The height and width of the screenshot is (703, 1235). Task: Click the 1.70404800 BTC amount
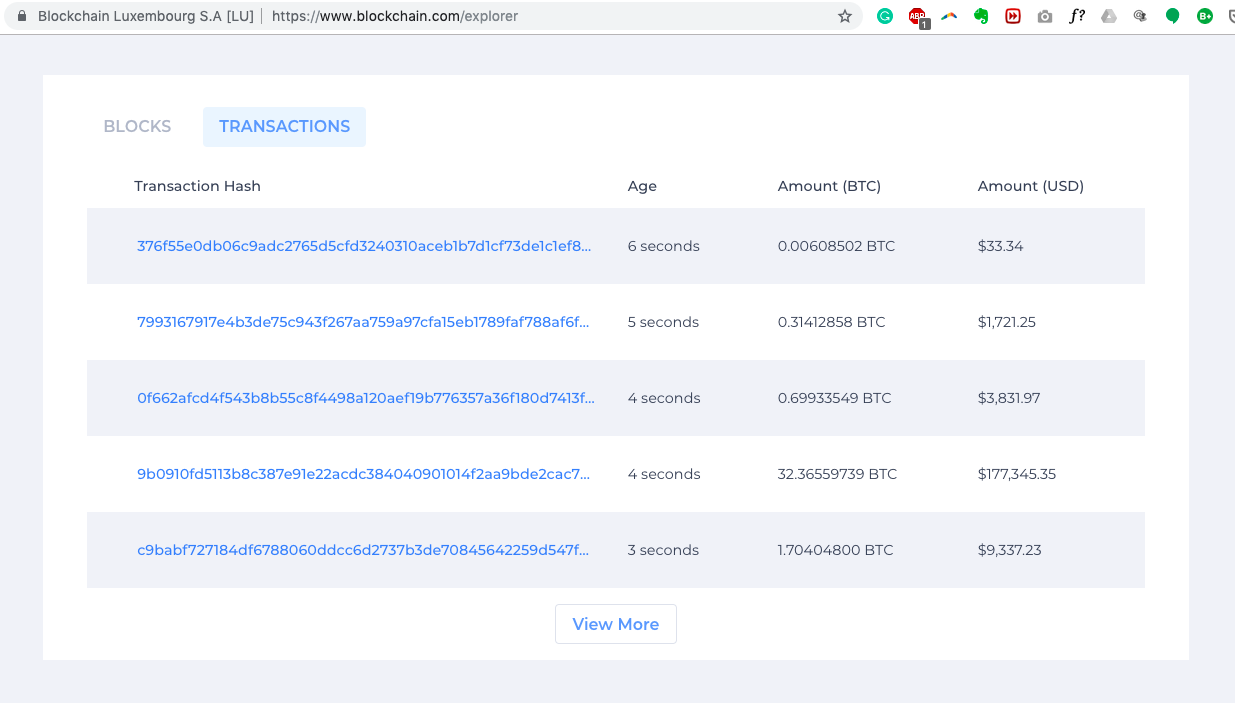[835, 550]
